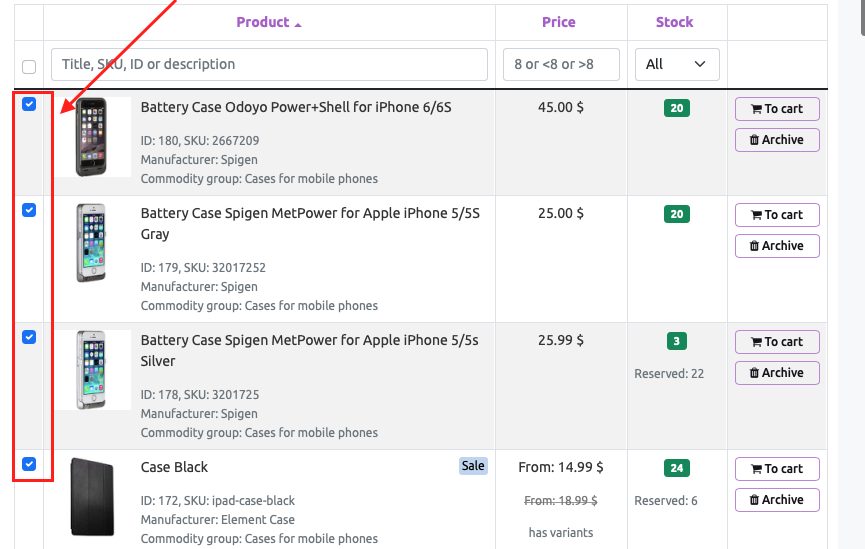Click stock badge 20 for Odoyo Power+Shell
The image size is (865, 549).
(x=676, y=108)
